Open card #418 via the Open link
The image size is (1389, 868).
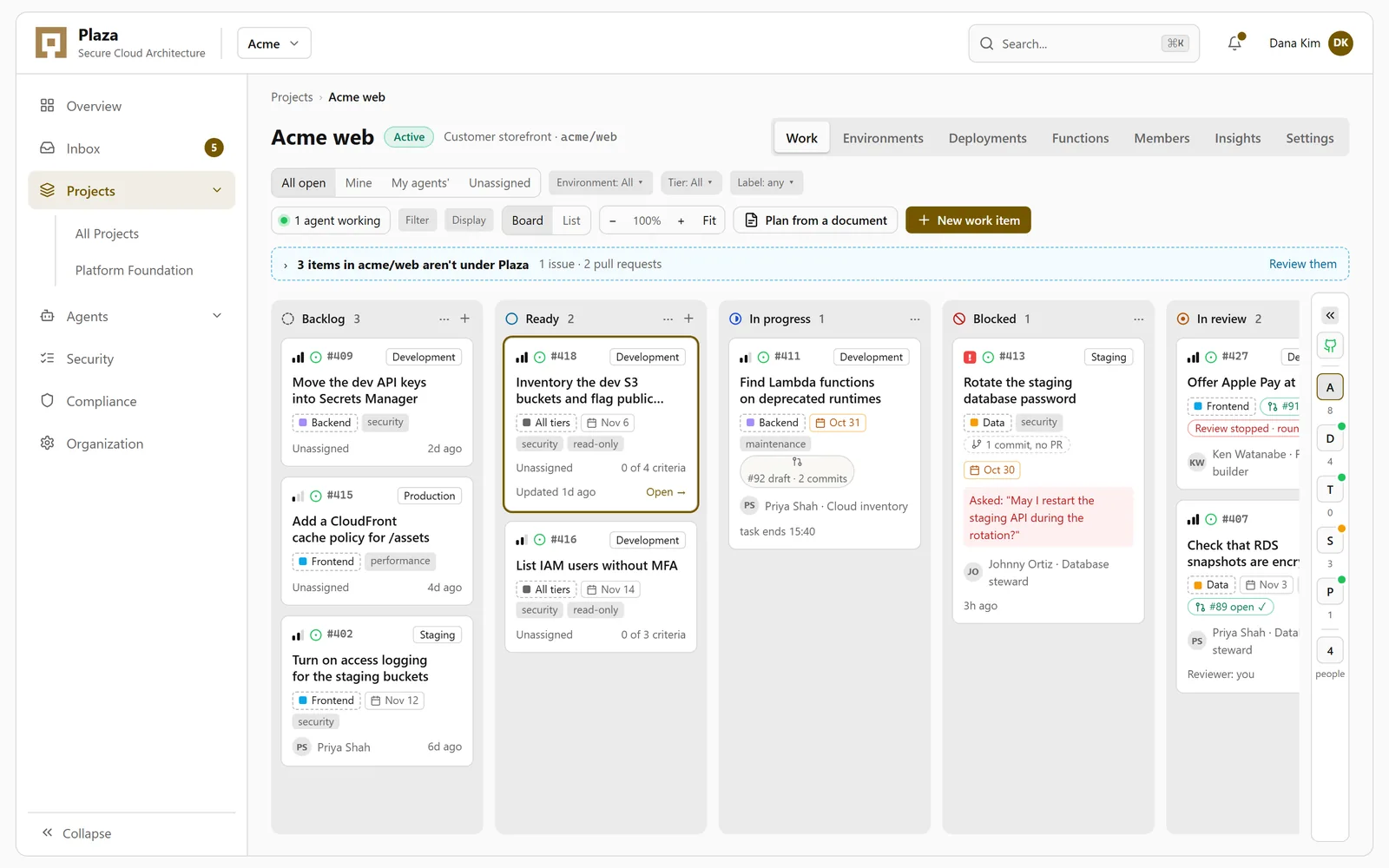point(665,492)
